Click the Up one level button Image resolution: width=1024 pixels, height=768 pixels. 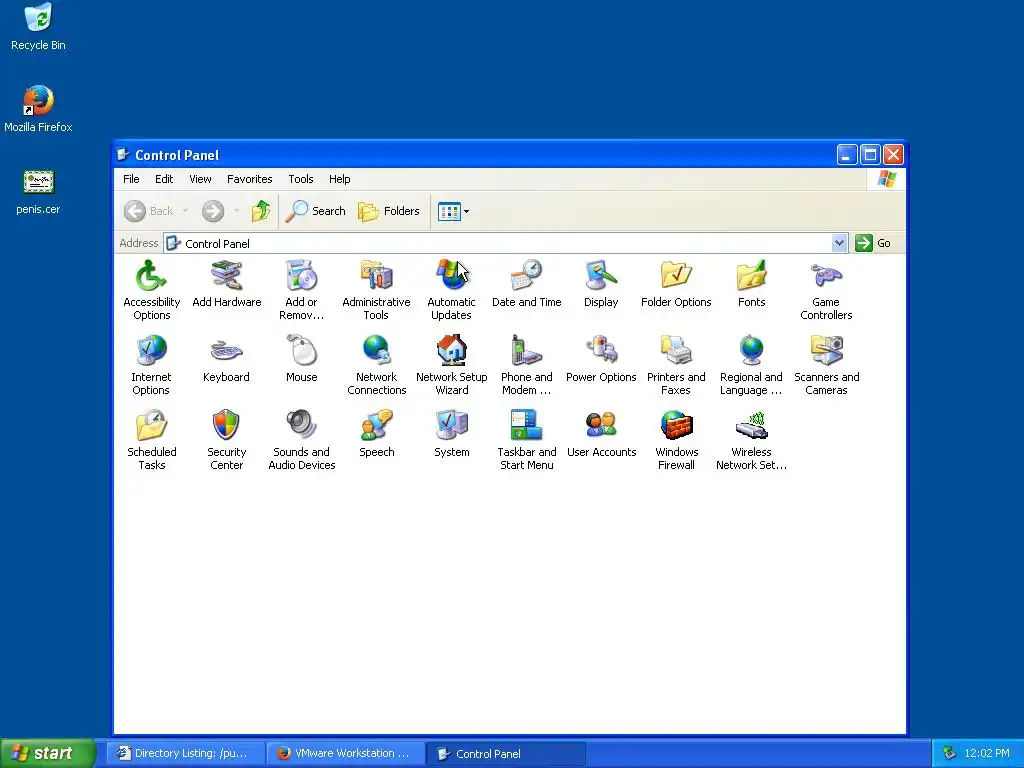pyautogui.click(x=261, y=211)
